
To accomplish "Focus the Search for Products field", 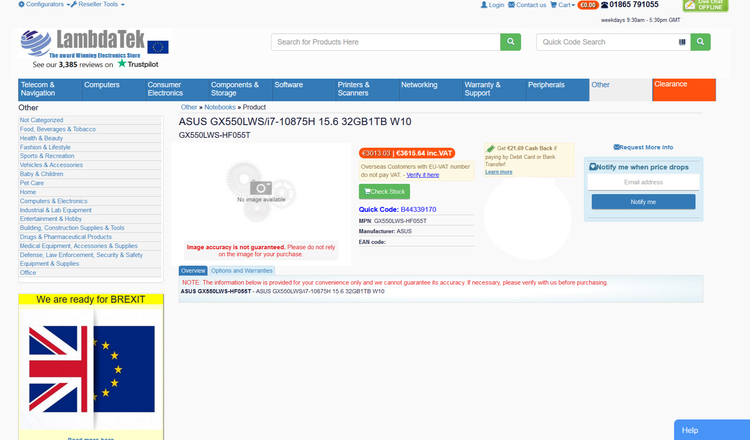I will [x=386, y=42].
